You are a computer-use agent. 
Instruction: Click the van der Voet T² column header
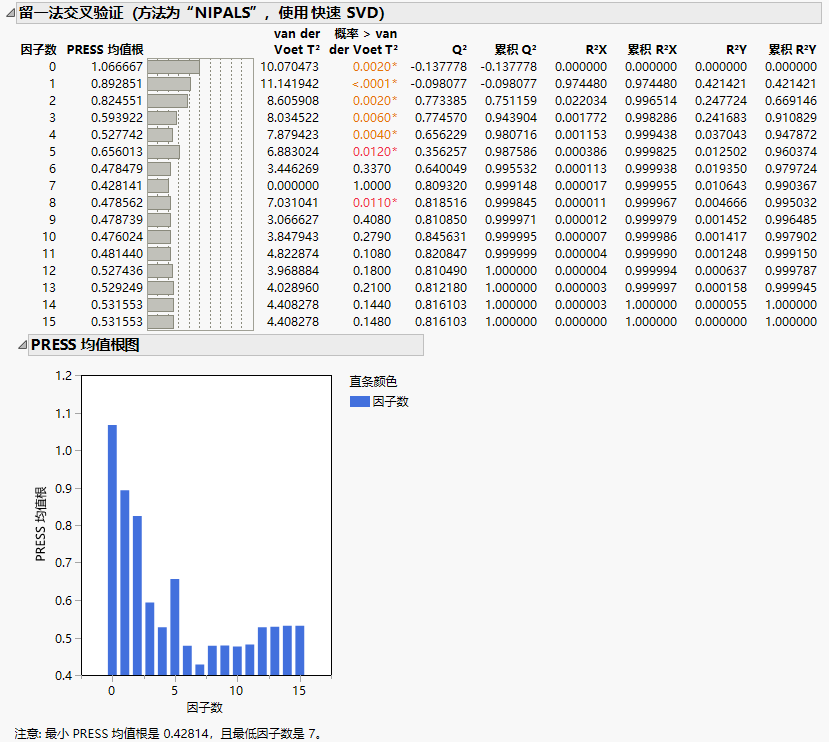click(x=296, y=41)
